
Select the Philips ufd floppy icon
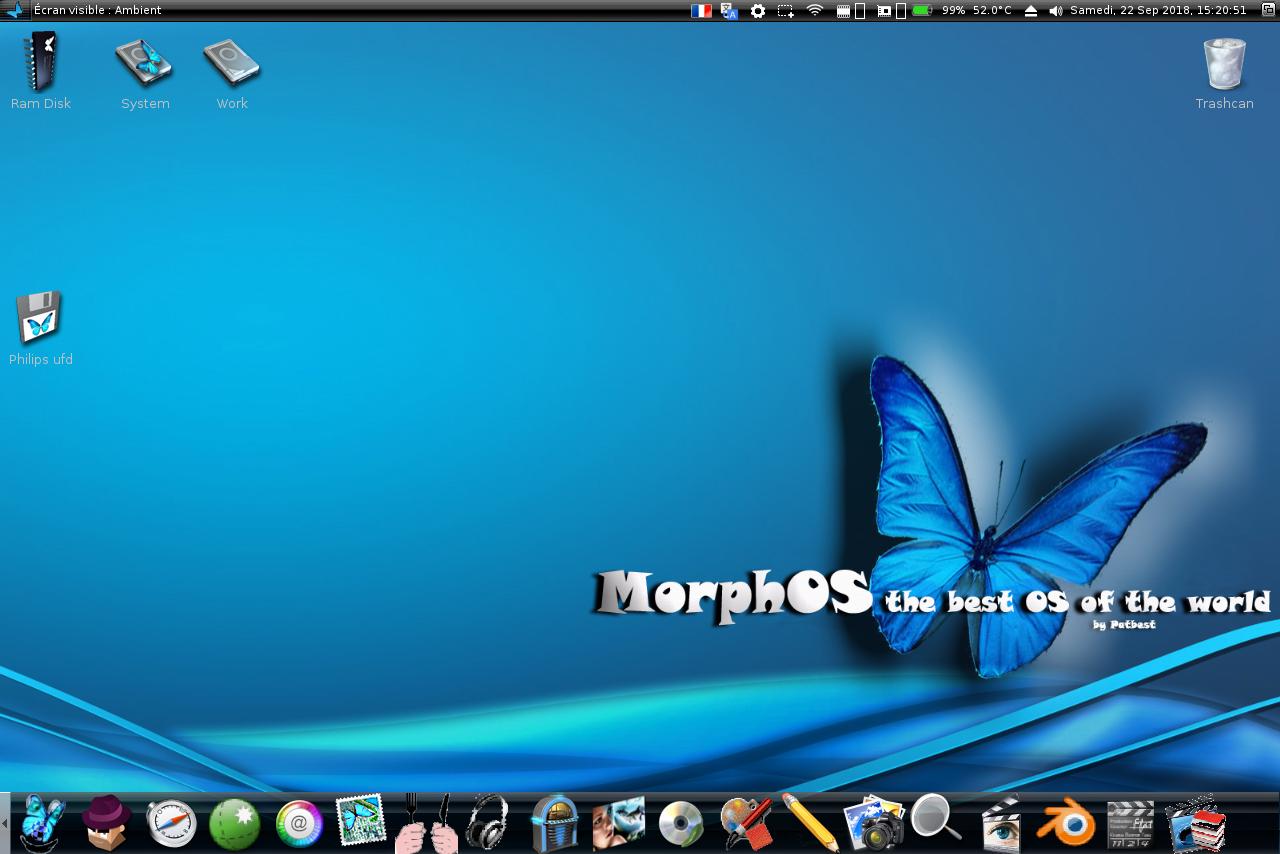click(x=39, y=318)
